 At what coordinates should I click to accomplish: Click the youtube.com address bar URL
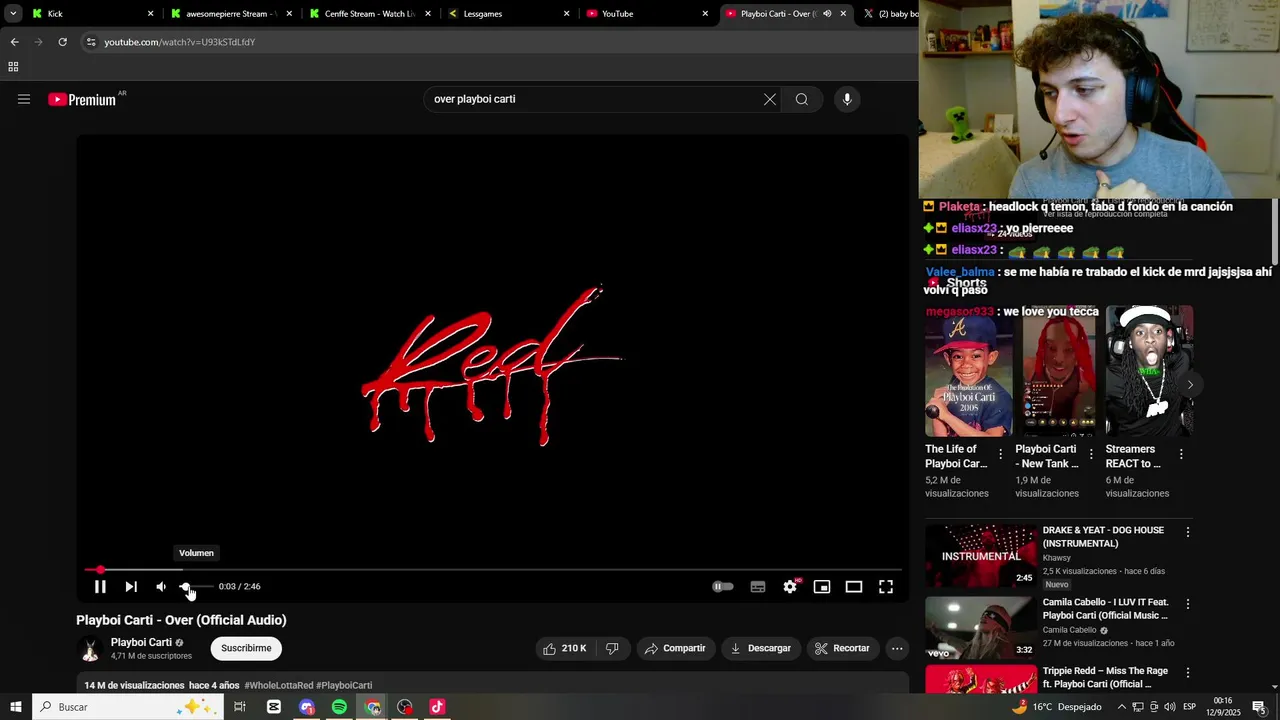tap(180, 42)
